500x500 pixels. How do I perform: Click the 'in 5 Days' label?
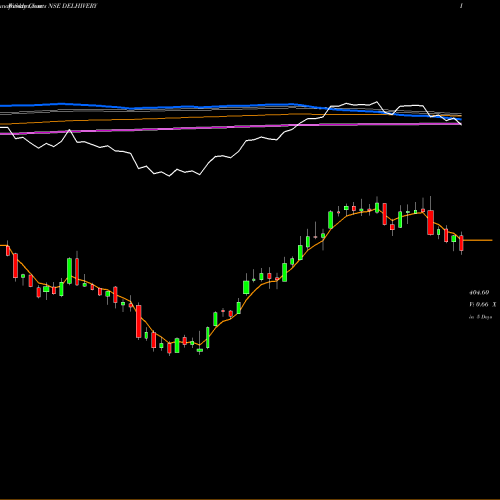pyautogui.click(x=480, y=317)
